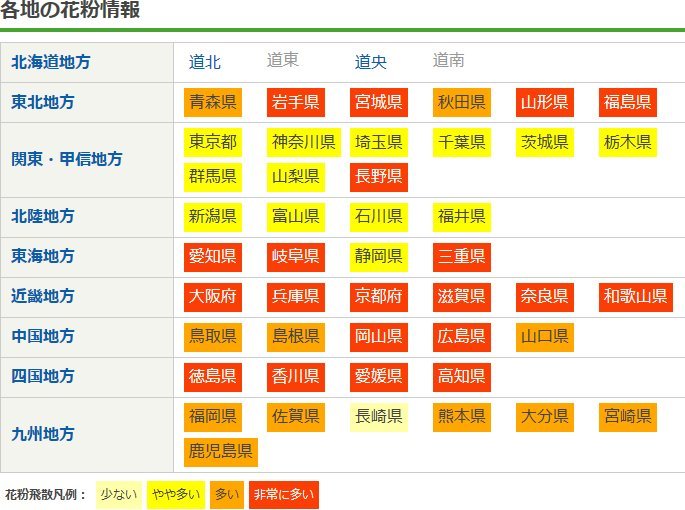
Task: Select 和歌山県 in the Kinki row
Action: (x=635, y=296)
